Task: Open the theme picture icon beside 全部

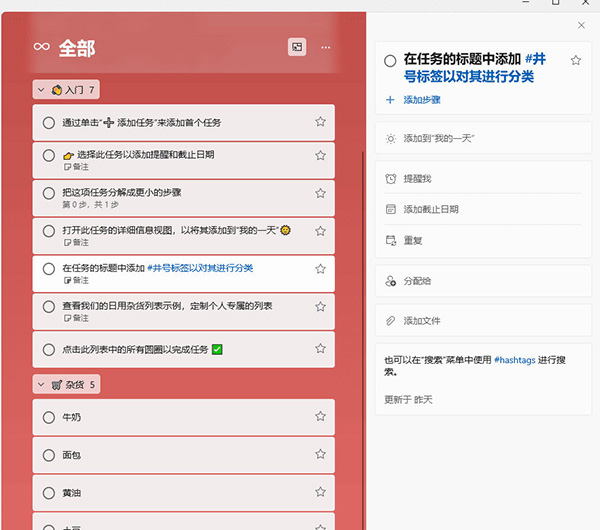Action: [x=296, y=47]
